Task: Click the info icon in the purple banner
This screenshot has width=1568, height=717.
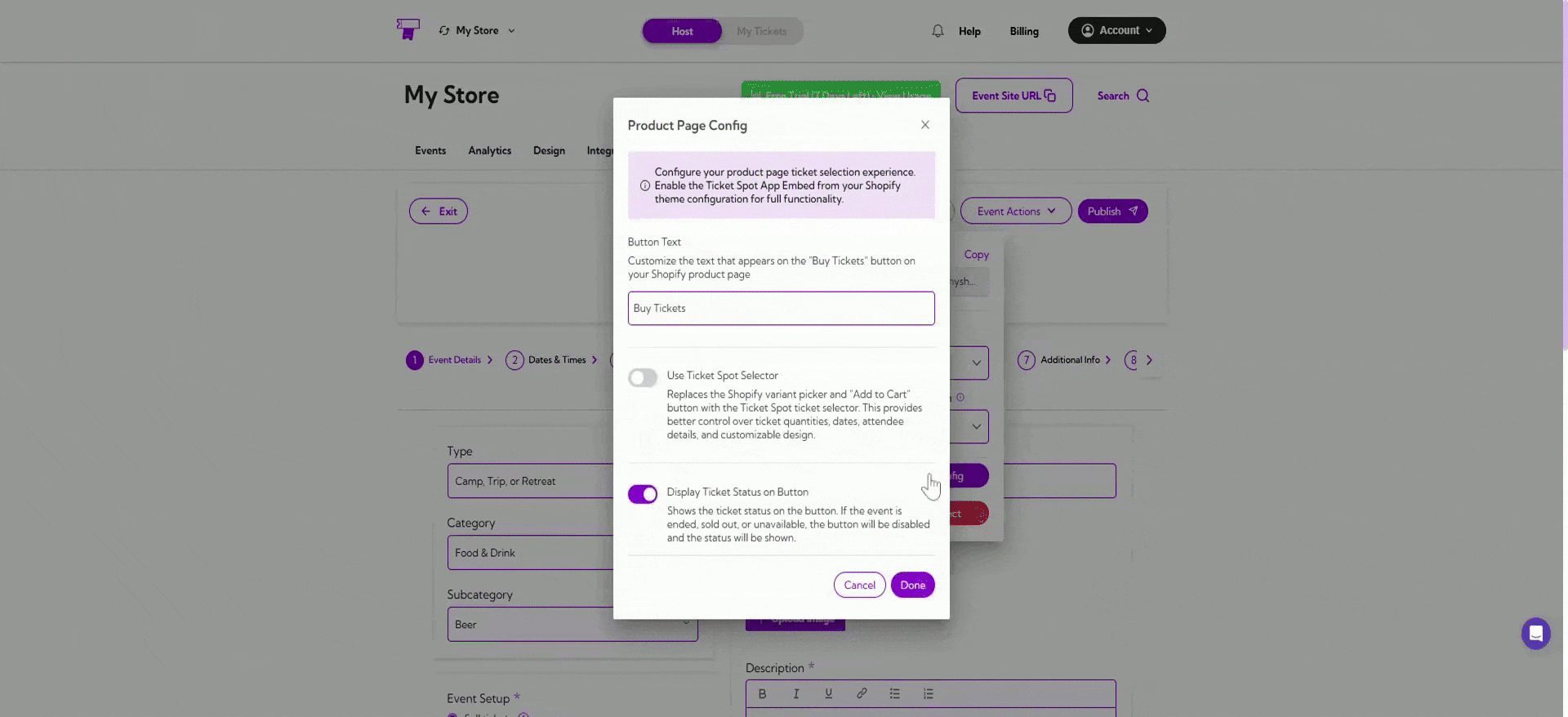Action: coord(645,185)
